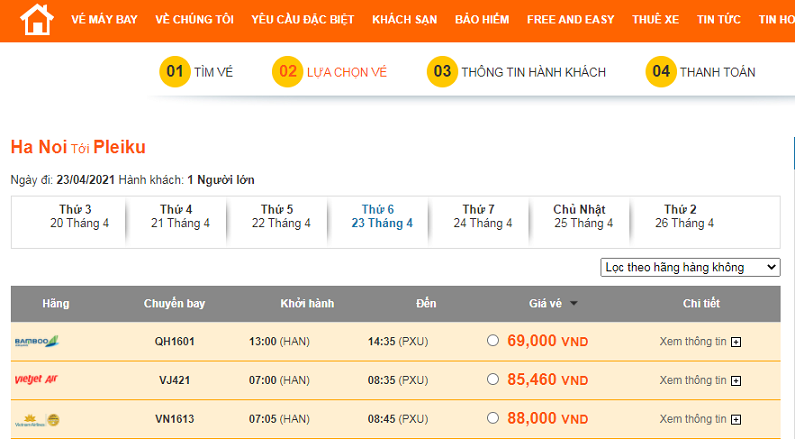Click Xem thông tin for flight VN1613

[693, 419]
